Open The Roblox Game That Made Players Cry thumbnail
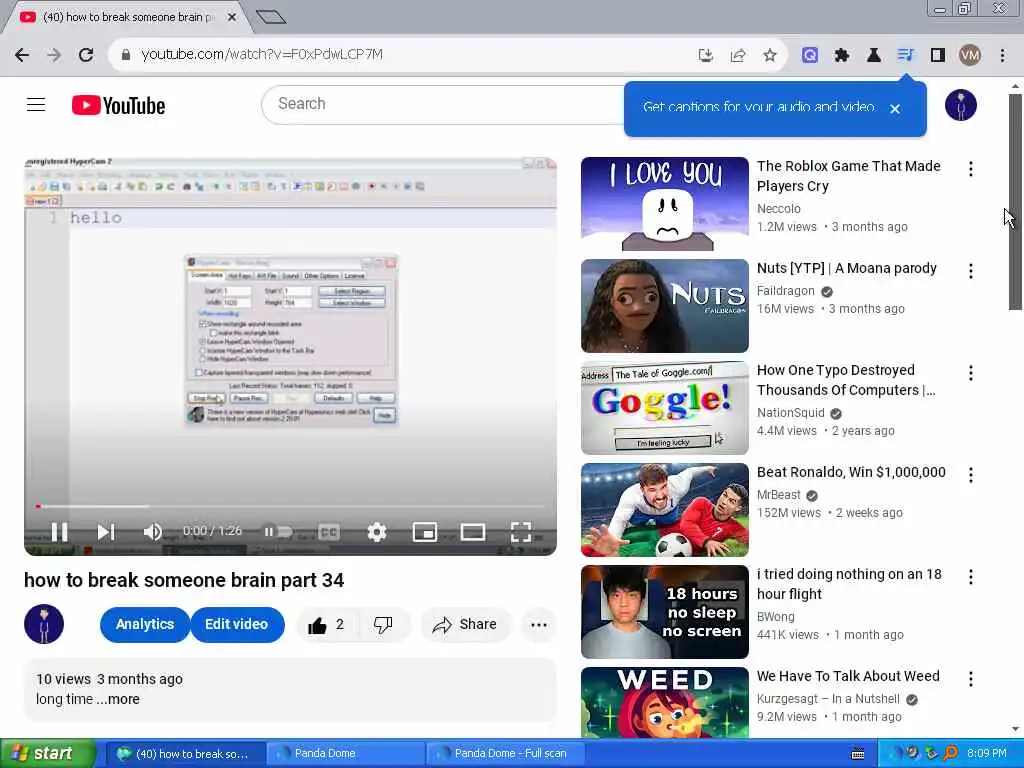 pyautogui.click(x=665, y=204)
